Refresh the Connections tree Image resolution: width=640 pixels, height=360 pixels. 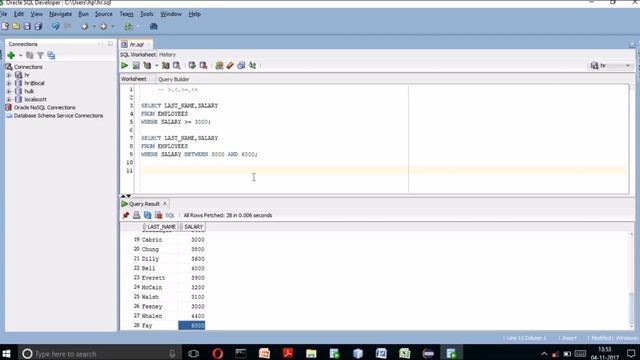point(29,56)
